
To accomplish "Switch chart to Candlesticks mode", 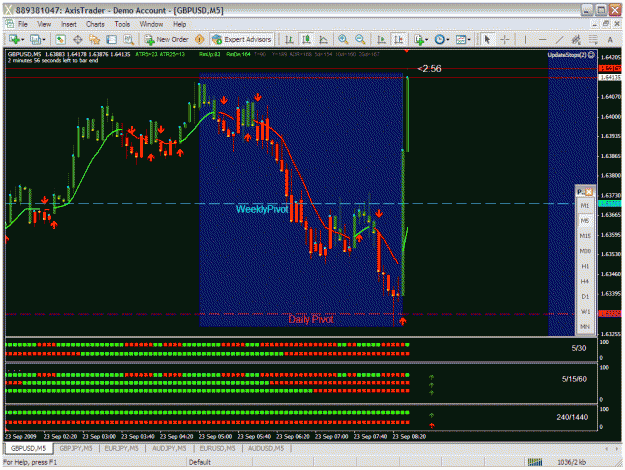I will tap(306, 39).
